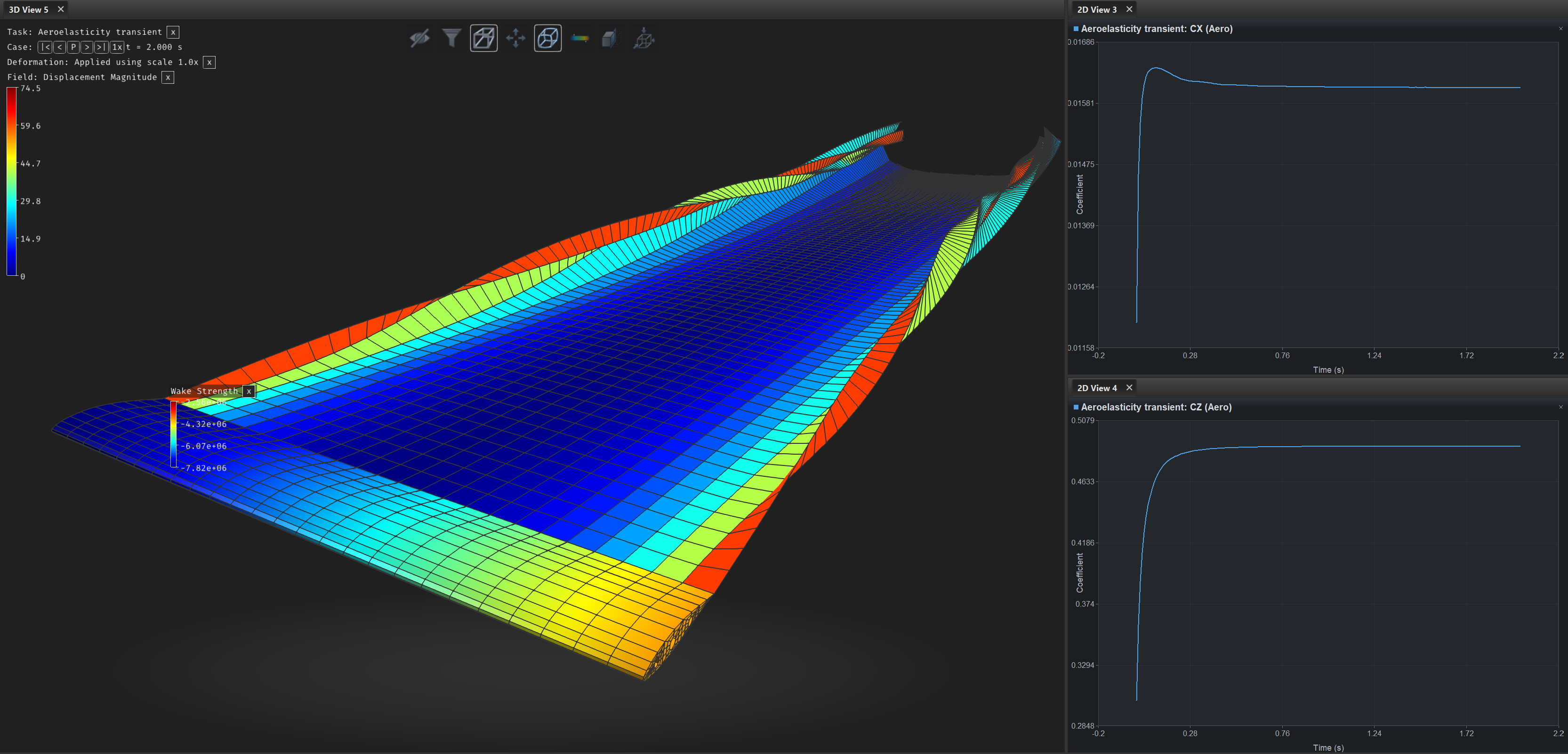Click the cube with axes arrows icon
Screen dimensions: 1568x754
pyautogui.click(x=643, y=38)
